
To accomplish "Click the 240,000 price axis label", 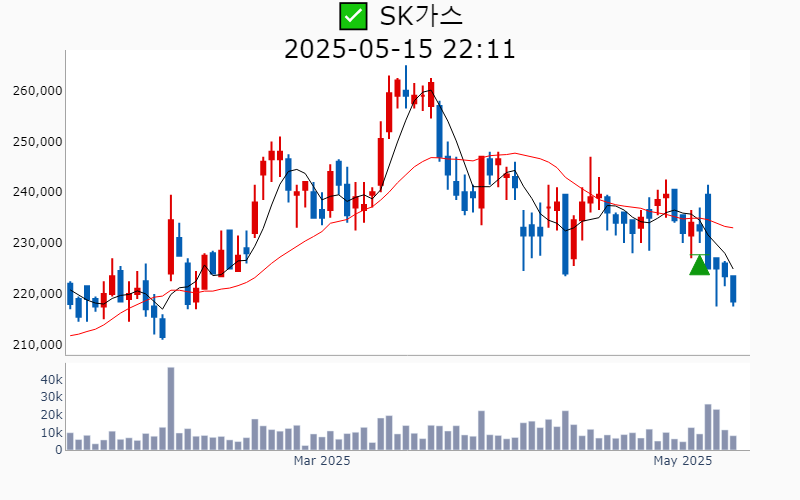I will [38, 192].
